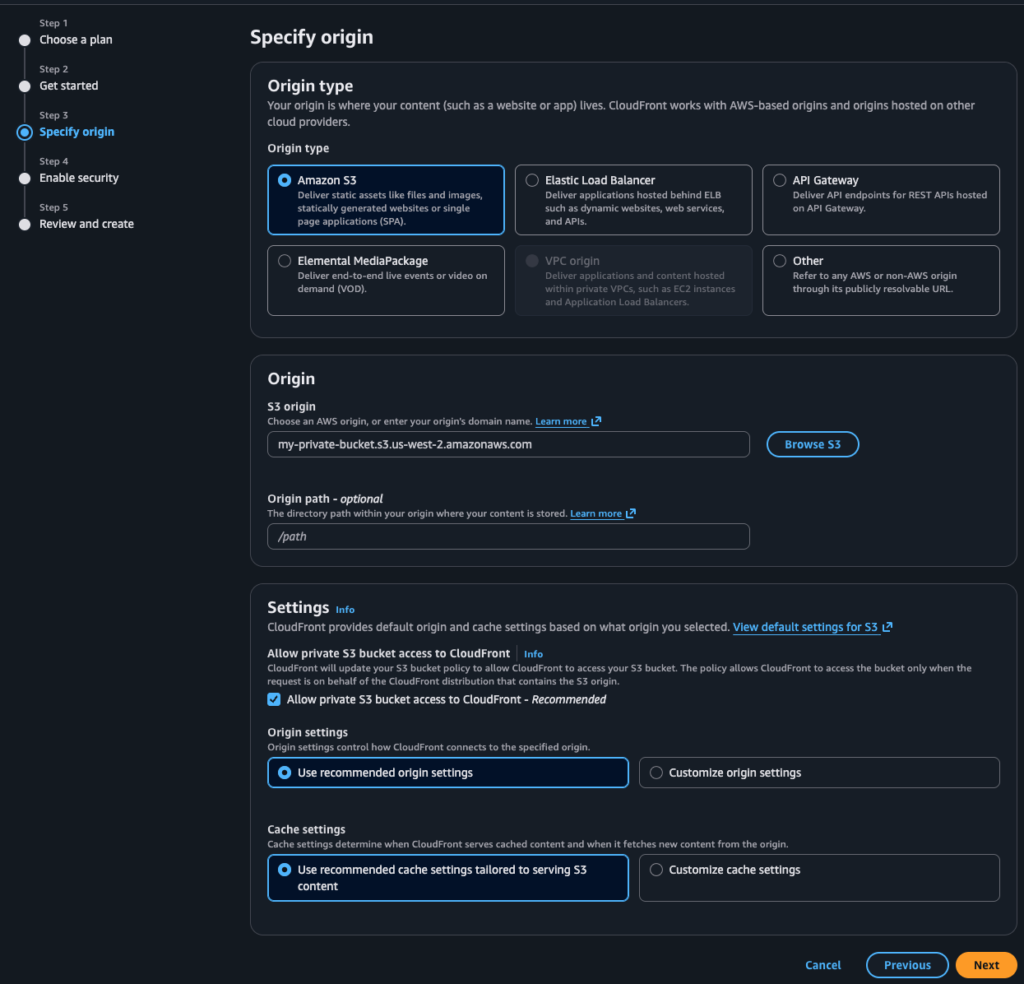Image resolution: width=1024 pixels, height=984 pixels.
Task: Uncheck Allow private S3 bucket access checkbox
Action: click(274, 699)
